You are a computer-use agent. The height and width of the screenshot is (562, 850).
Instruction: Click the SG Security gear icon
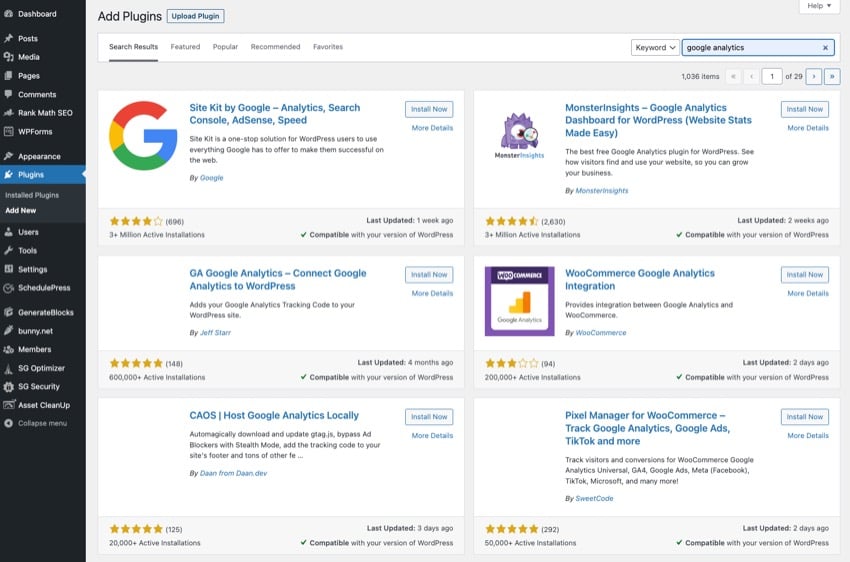[9, 386]
